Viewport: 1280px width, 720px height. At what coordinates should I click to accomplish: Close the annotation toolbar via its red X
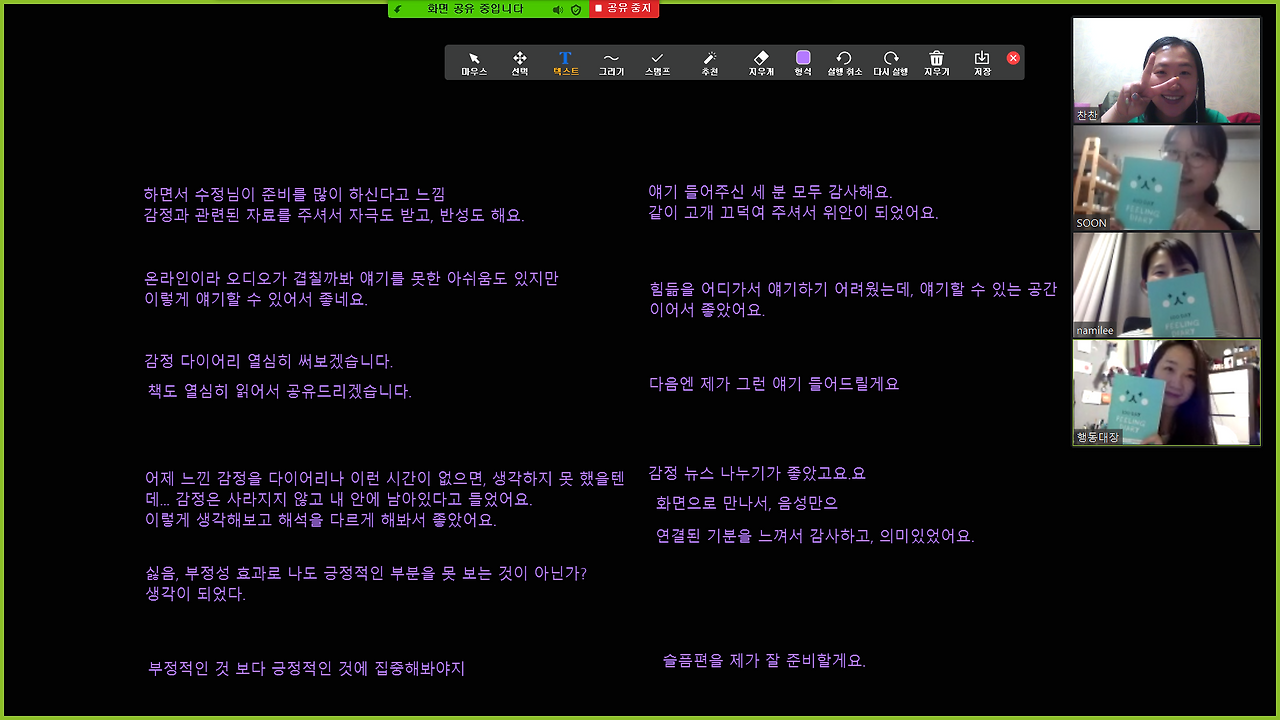[1012, 58]
